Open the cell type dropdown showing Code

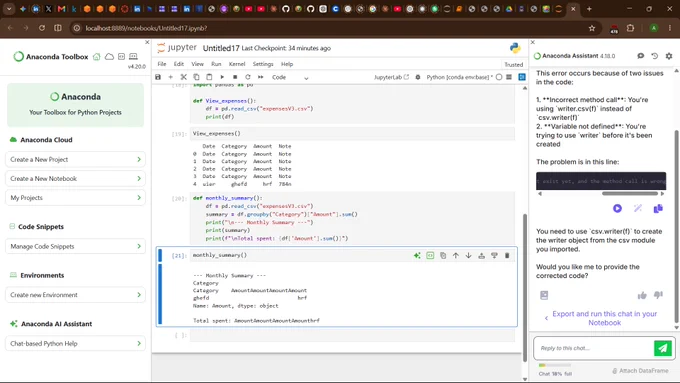tap(290, 77)
